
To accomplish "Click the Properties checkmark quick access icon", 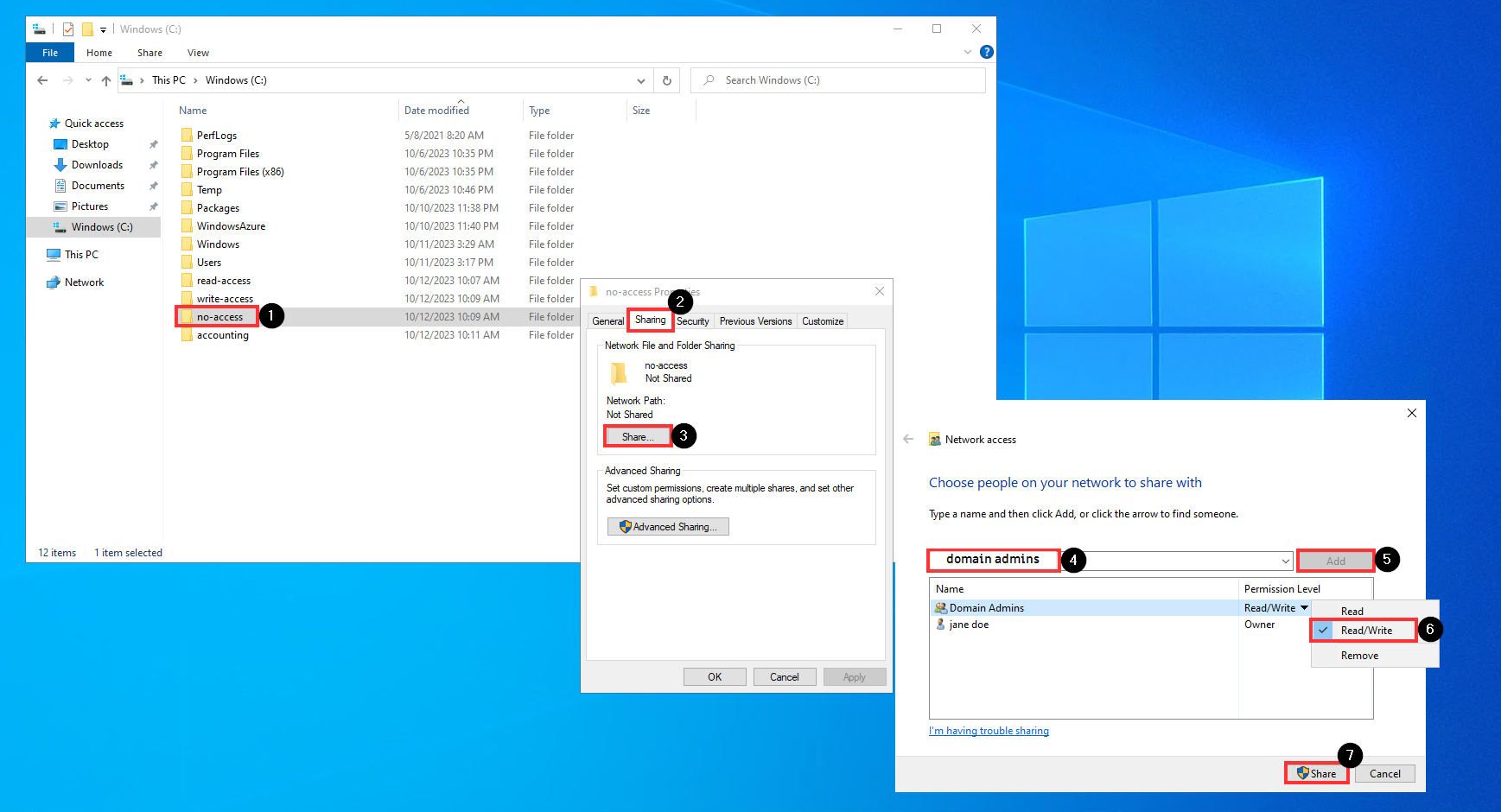I will (68, 29).
